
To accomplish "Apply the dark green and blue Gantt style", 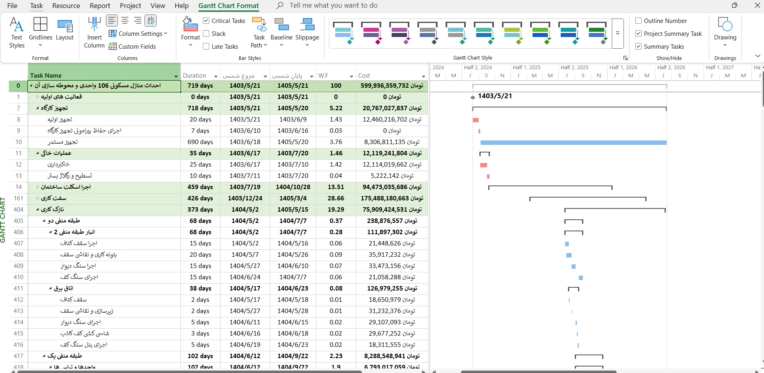I will click(x=596, y=33).
